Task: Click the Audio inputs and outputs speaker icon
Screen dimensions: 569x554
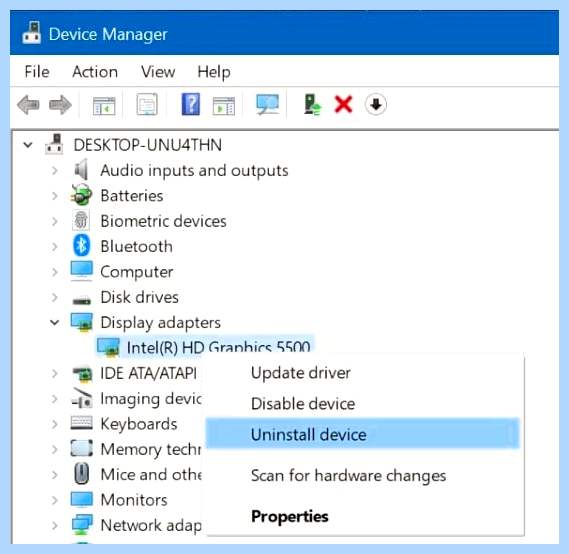Action: [81, 169]
